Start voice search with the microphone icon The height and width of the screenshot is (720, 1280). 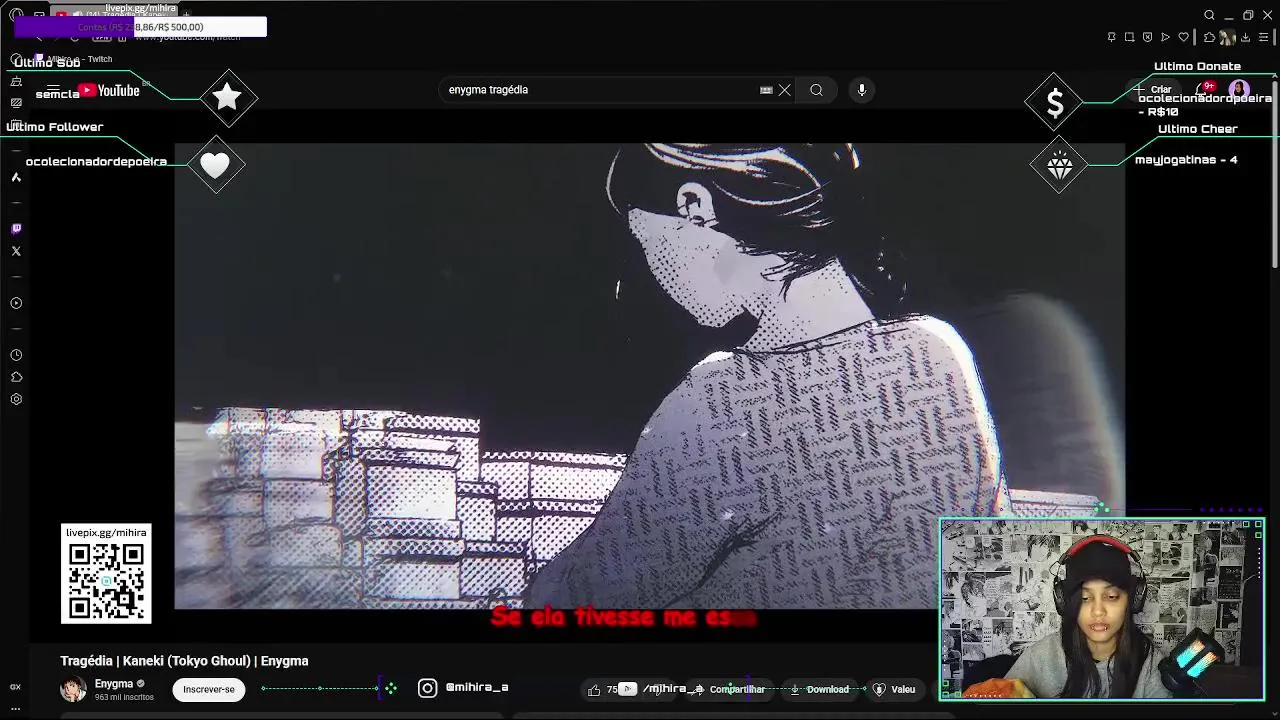(862, 90)
